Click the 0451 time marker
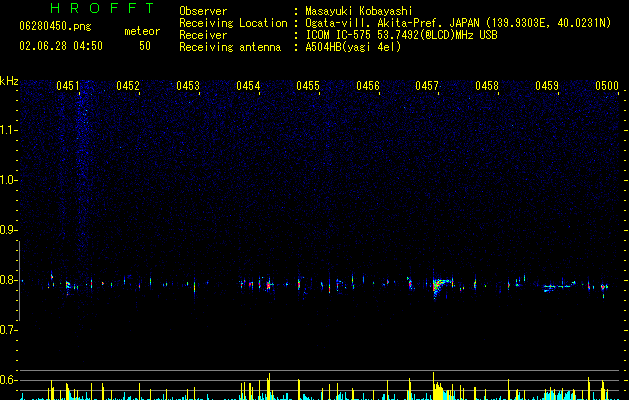This screenshot has height=400, width=629. (x=68, y=86)
